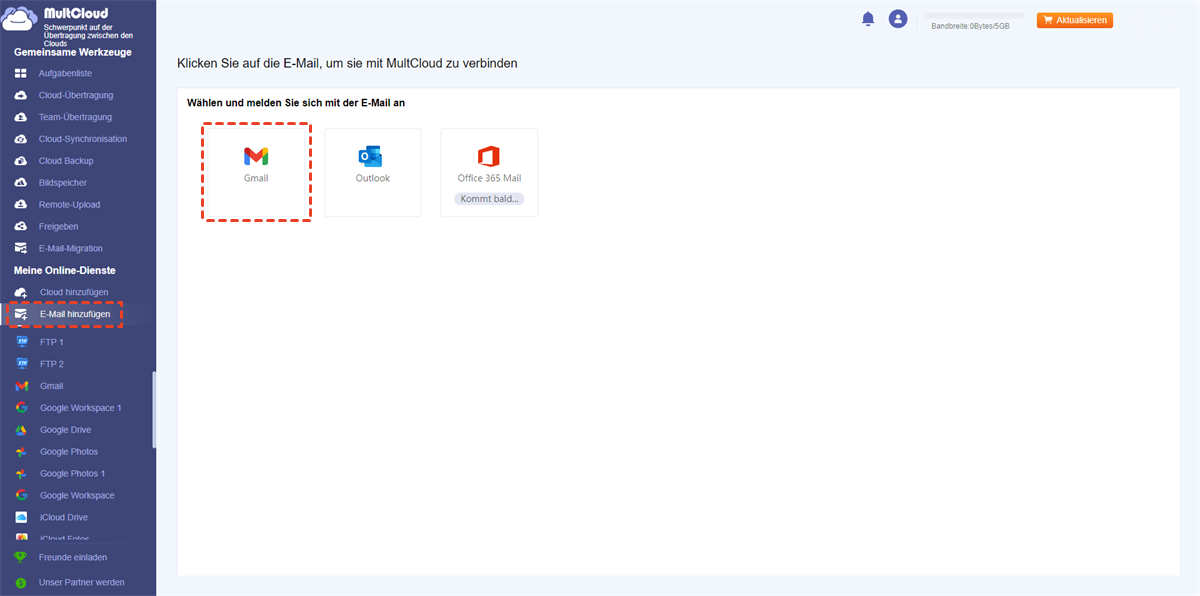
Task: Click the Aufgabenliste grid icon
Action: [20, 74]
